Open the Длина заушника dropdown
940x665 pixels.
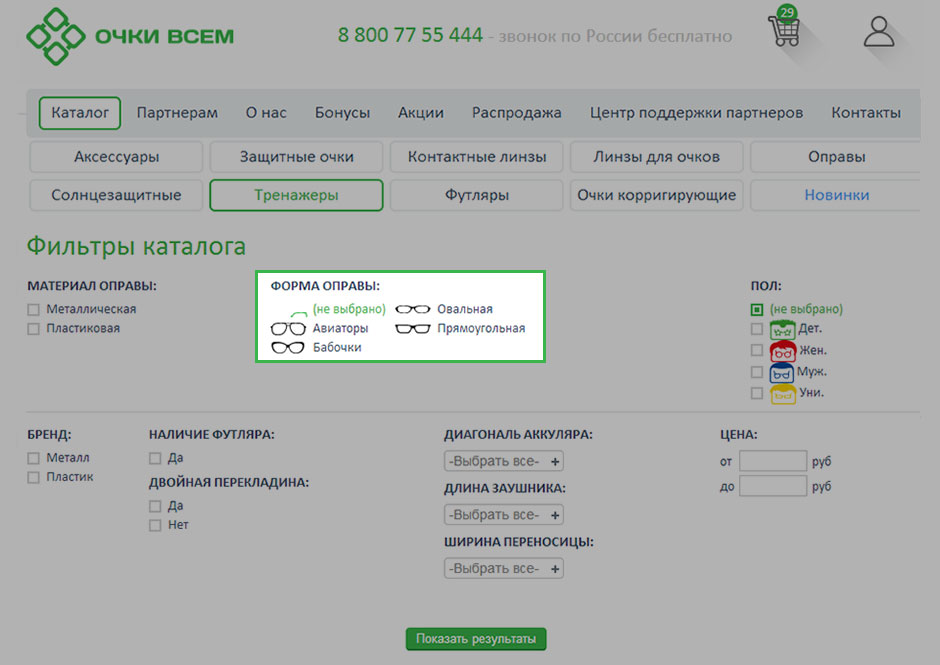pyautogui.click(x=504, y=515)
